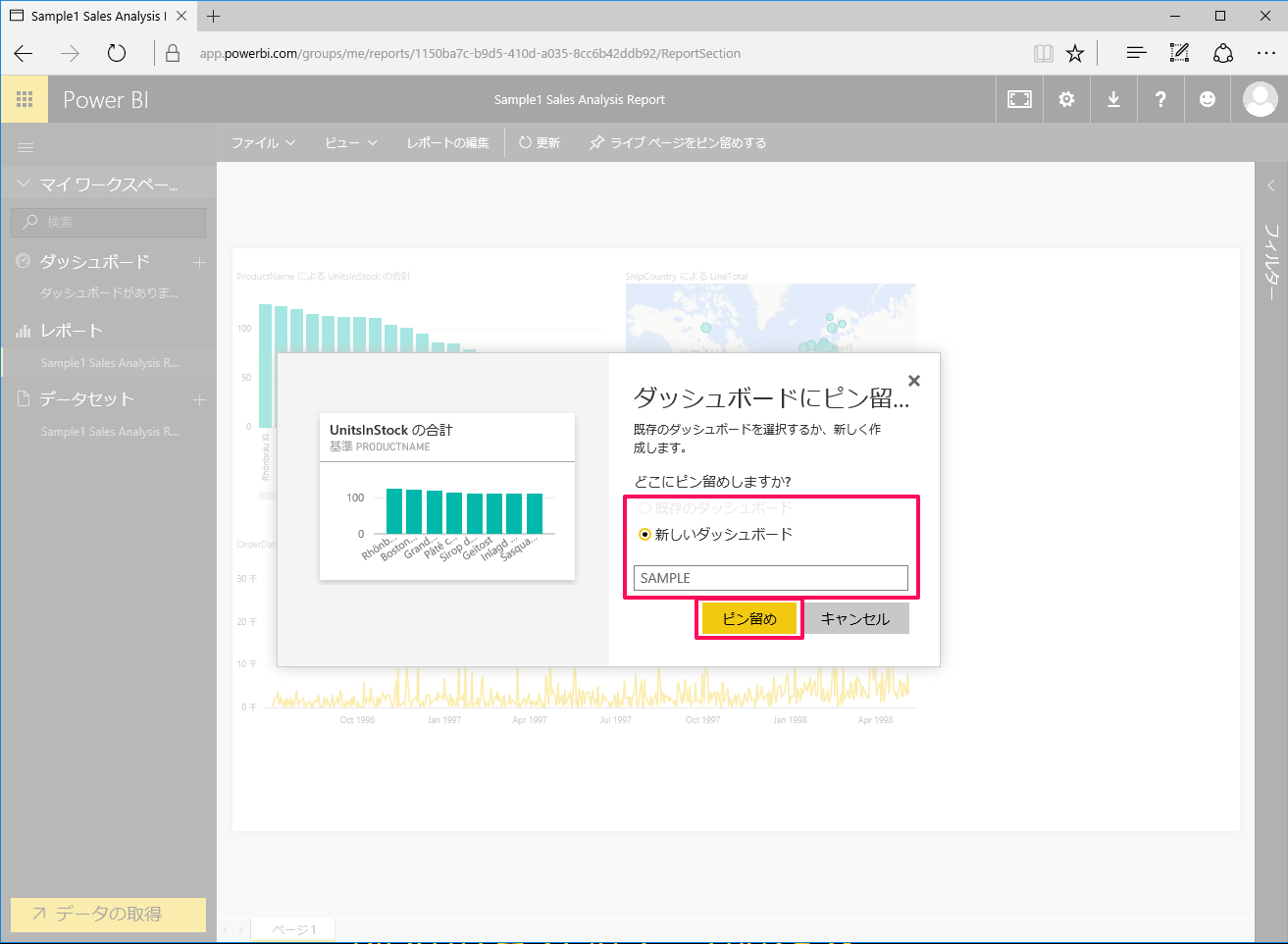Refresh the page in the browser
Viewport: 1288px width, 944px height.
coord(117,53)
